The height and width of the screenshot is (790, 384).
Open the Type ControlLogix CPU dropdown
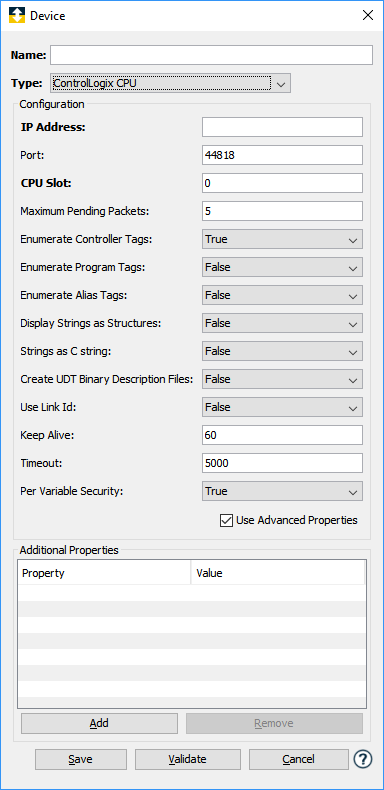click(170, 83)
